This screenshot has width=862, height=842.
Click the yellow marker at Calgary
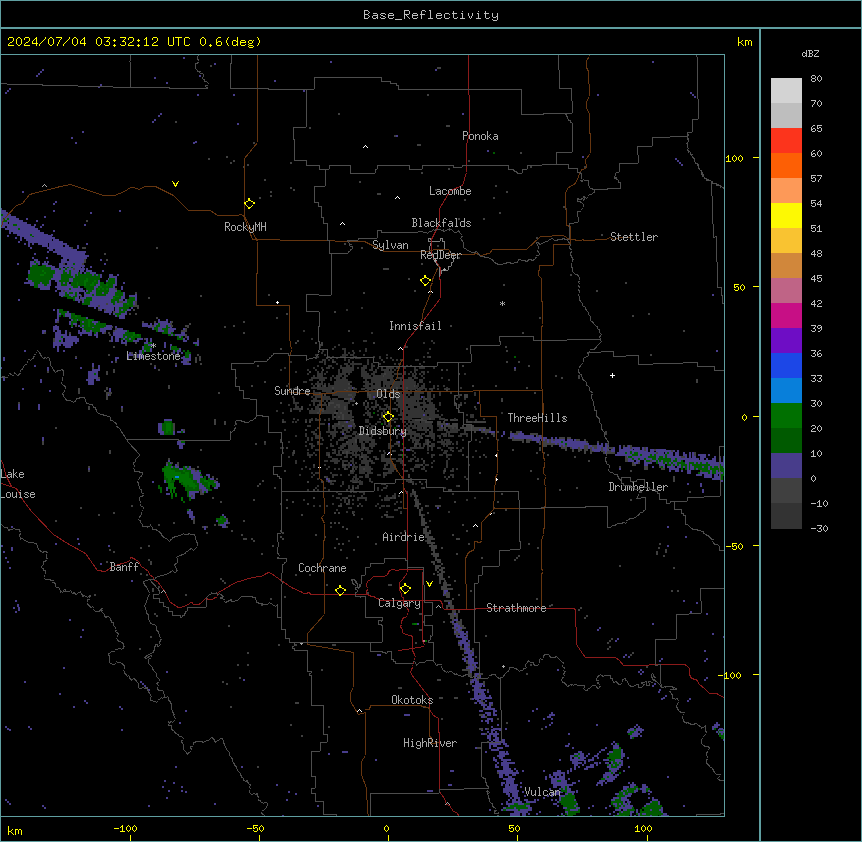tap(405, 589)
